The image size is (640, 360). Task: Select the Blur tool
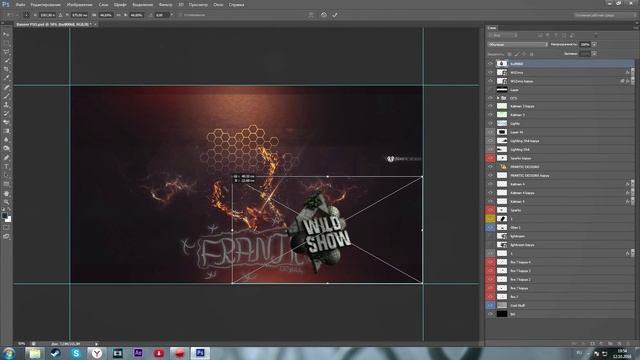pos(6,140)
